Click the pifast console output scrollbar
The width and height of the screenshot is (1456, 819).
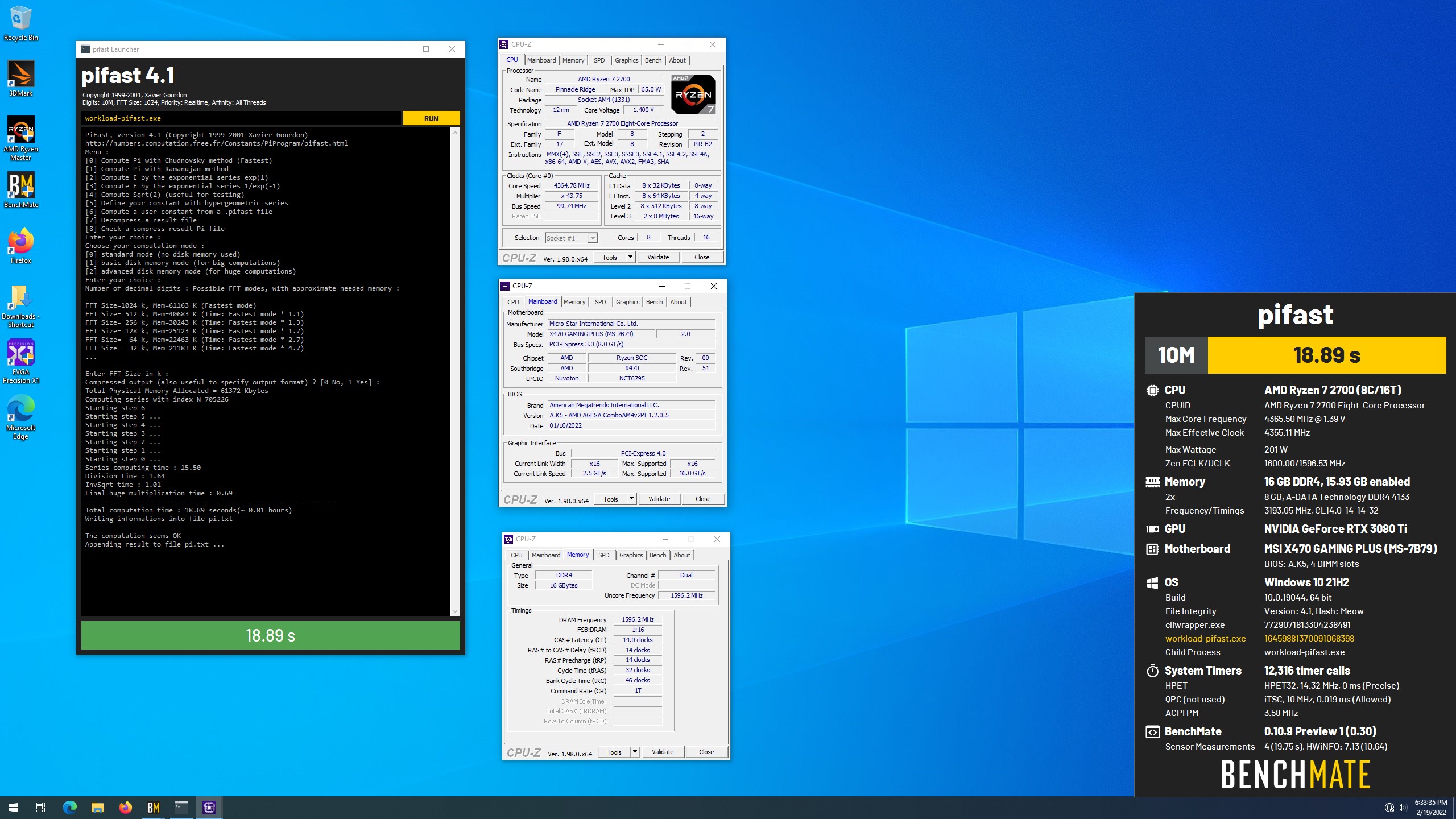[454, 372]
